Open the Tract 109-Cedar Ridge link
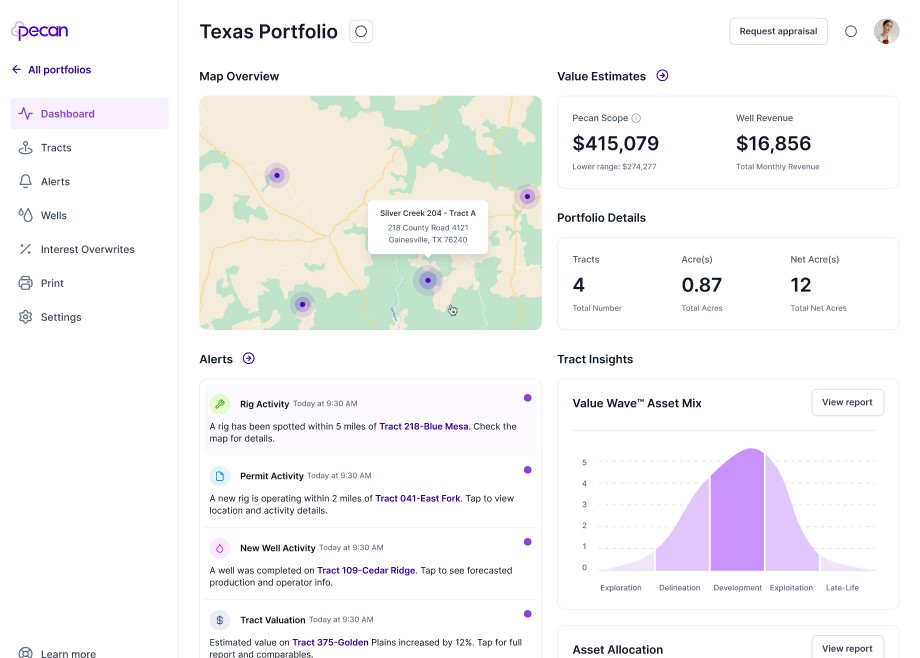Image resolution: width=920 pixels, height=658 pixels. pos(366,571)
